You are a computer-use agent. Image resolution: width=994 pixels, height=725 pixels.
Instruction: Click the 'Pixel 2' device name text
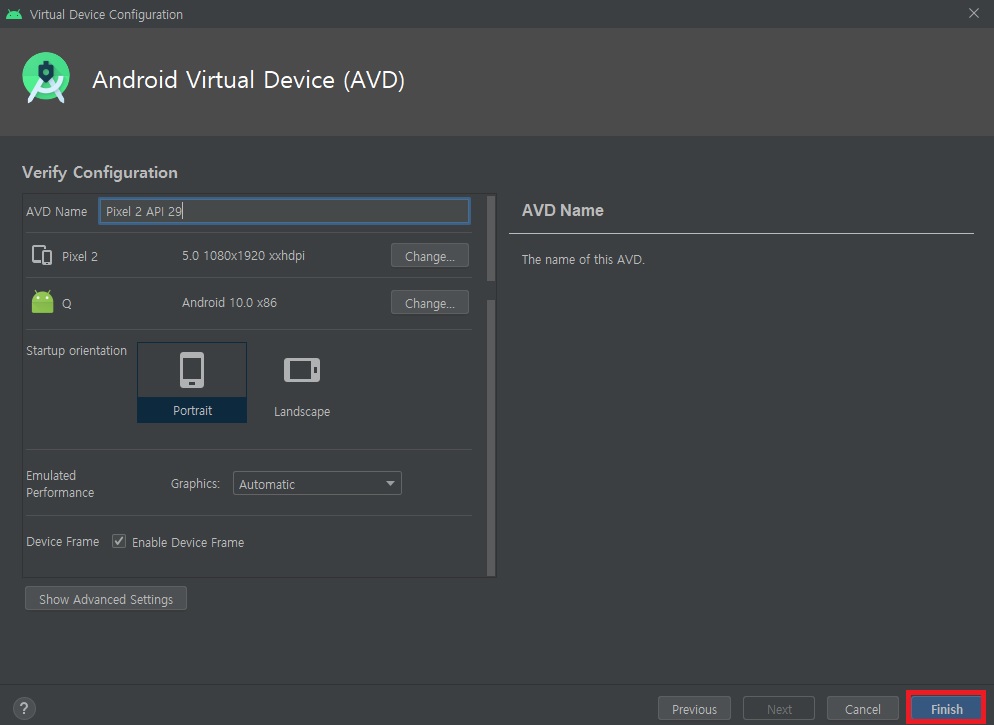80,256
